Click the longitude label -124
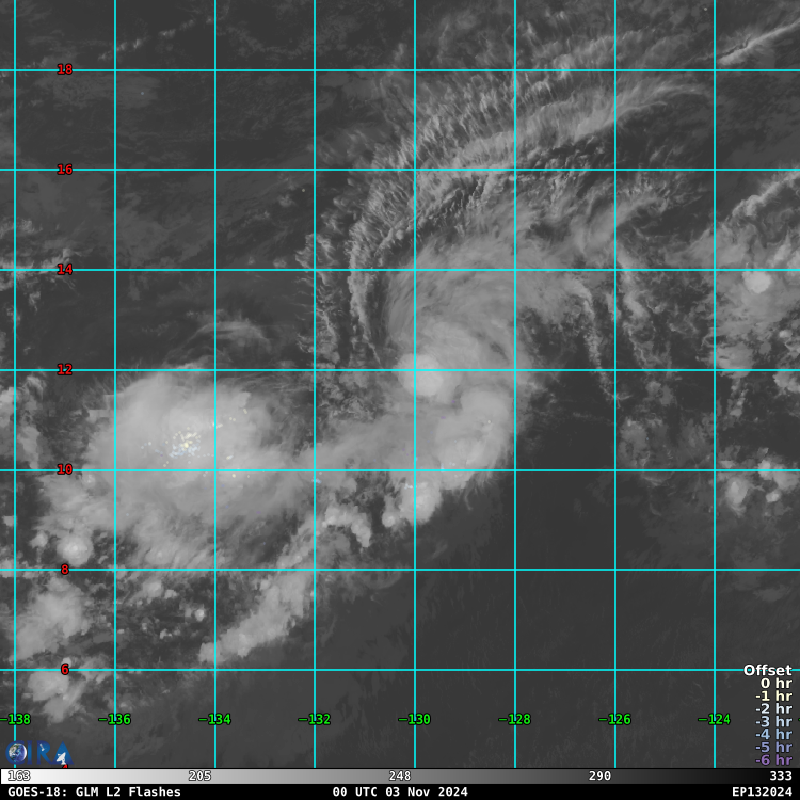The width and height of the screenshot is (800, 800). 715,719
